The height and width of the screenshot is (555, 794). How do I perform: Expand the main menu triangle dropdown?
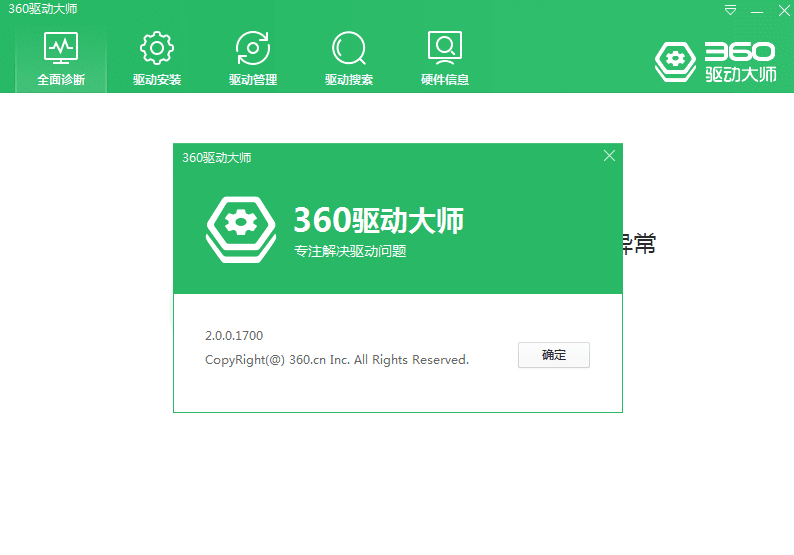coord(731,10)
